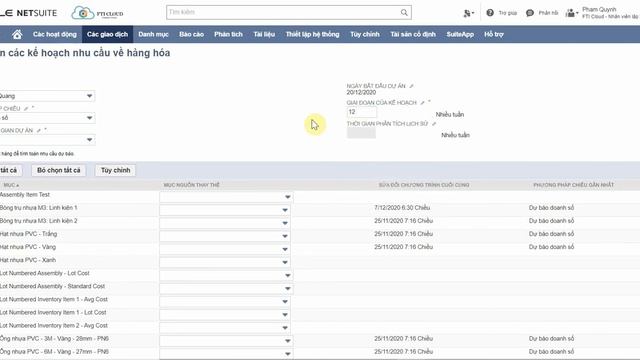This screenshot has width=640, height=360.
Task: Open alternate source dropdown for Assembly Item Test
Action: pyautogui.click(x=287, y=197)
